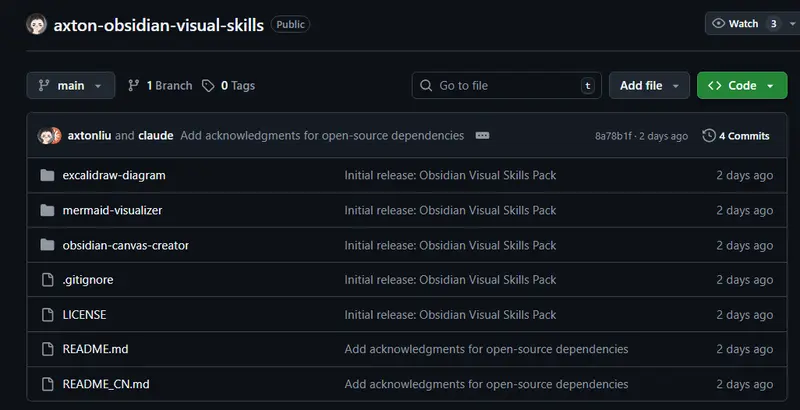Click the 2 days ago text on .gitignore row
800x410 pixels.
coord(744,280)
